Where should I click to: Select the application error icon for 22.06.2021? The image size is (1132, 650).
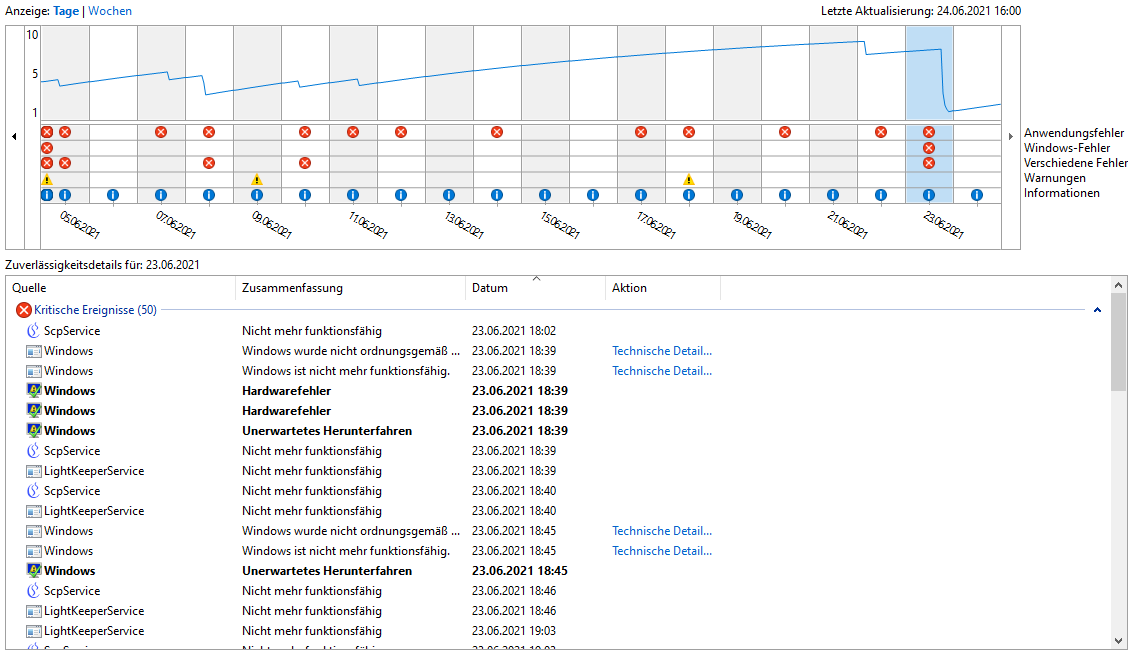click(x=881, y=132)
